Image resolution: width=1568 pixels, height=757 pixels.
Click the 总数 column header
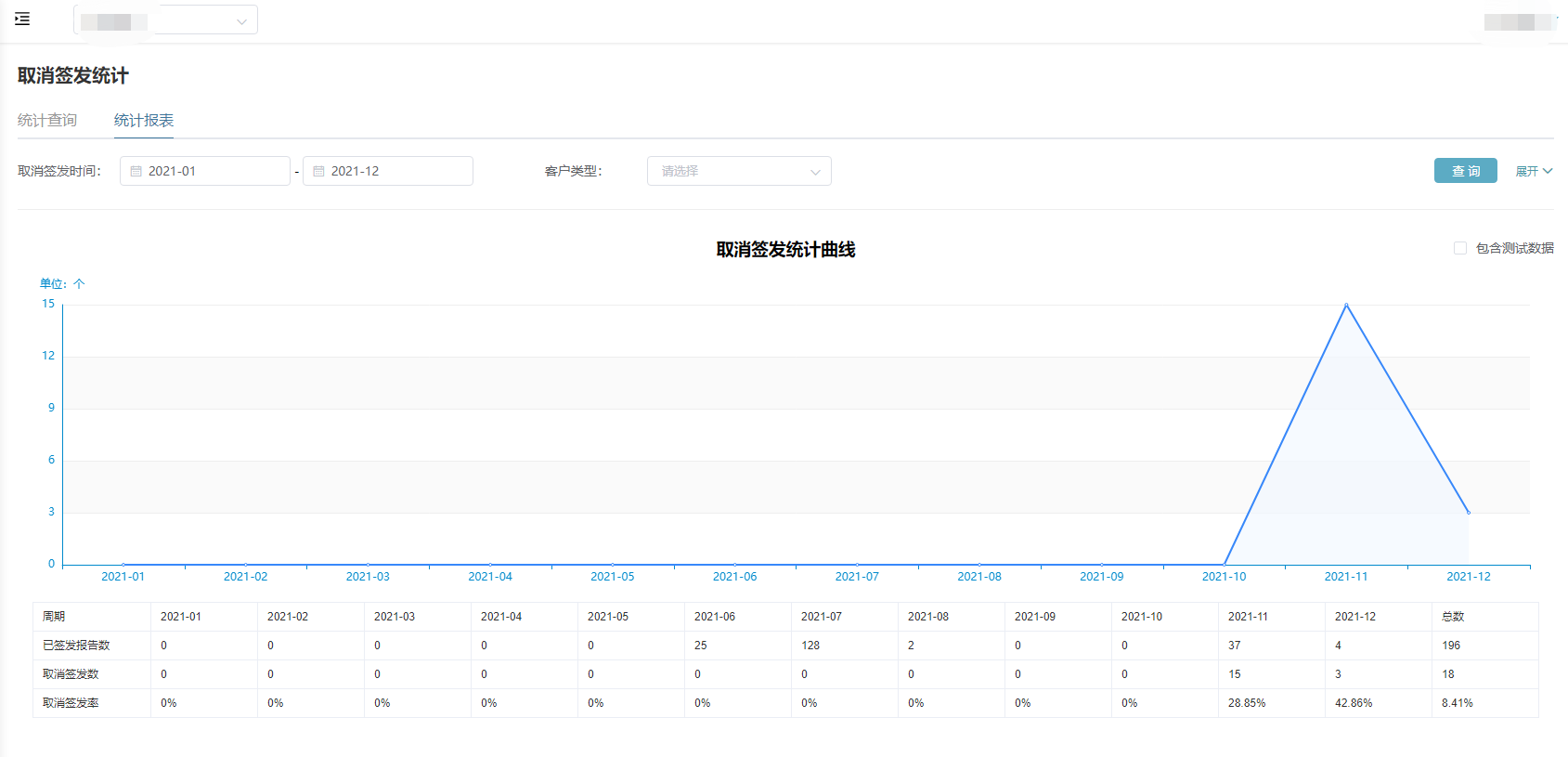[1485, 617]
